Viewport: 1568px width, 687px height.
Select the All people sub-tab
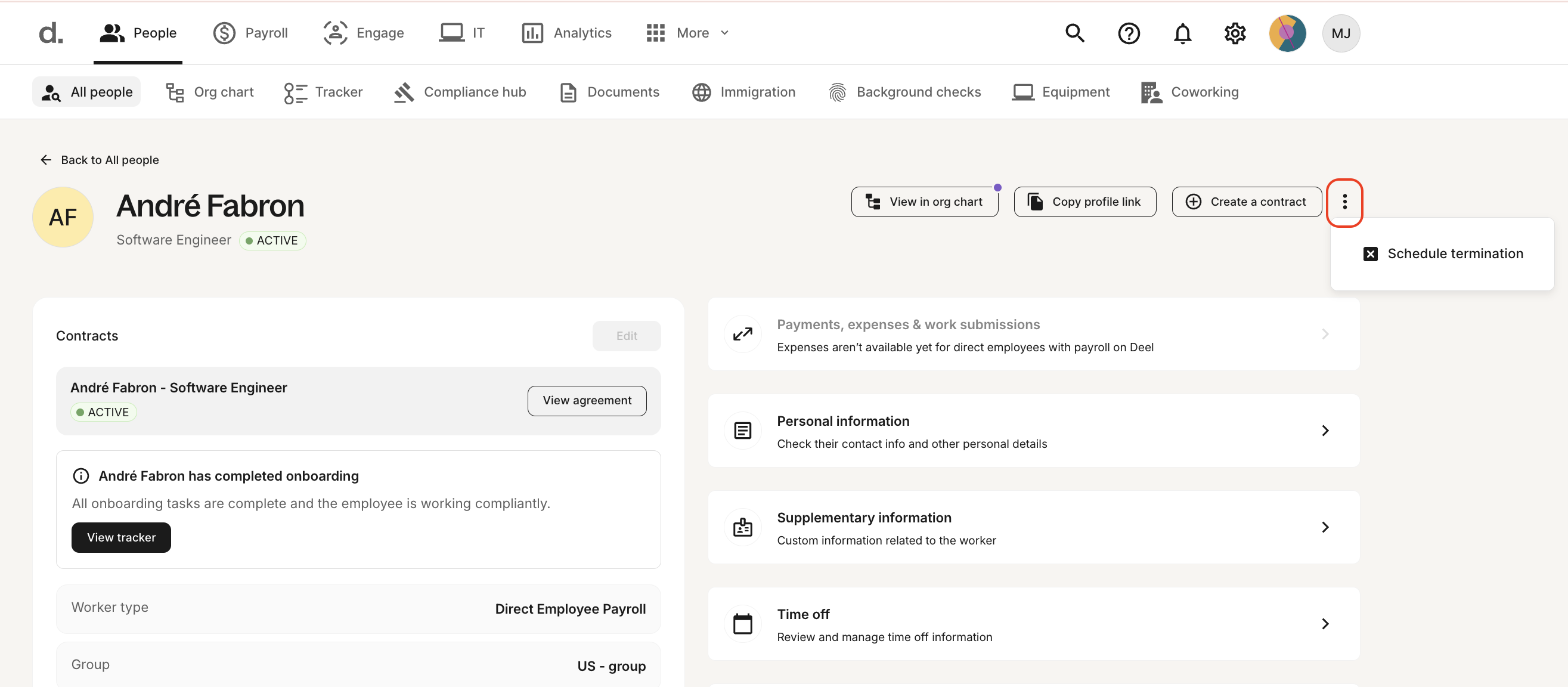(x=86, y=92)
